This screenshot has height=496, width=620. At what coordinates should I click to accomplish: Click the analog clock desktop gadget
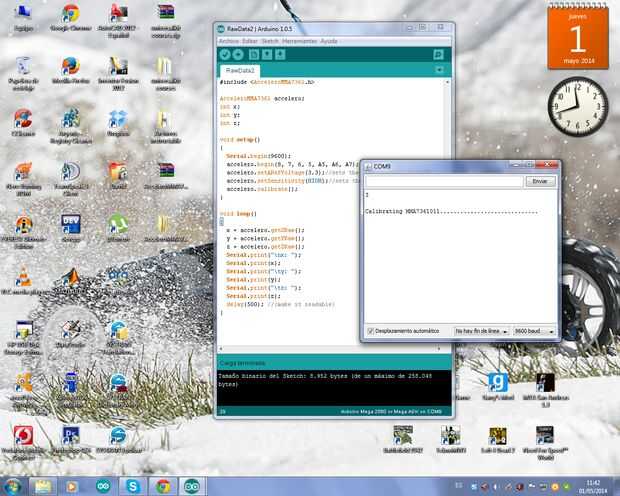pyautogui.click(x=578, y=107)
